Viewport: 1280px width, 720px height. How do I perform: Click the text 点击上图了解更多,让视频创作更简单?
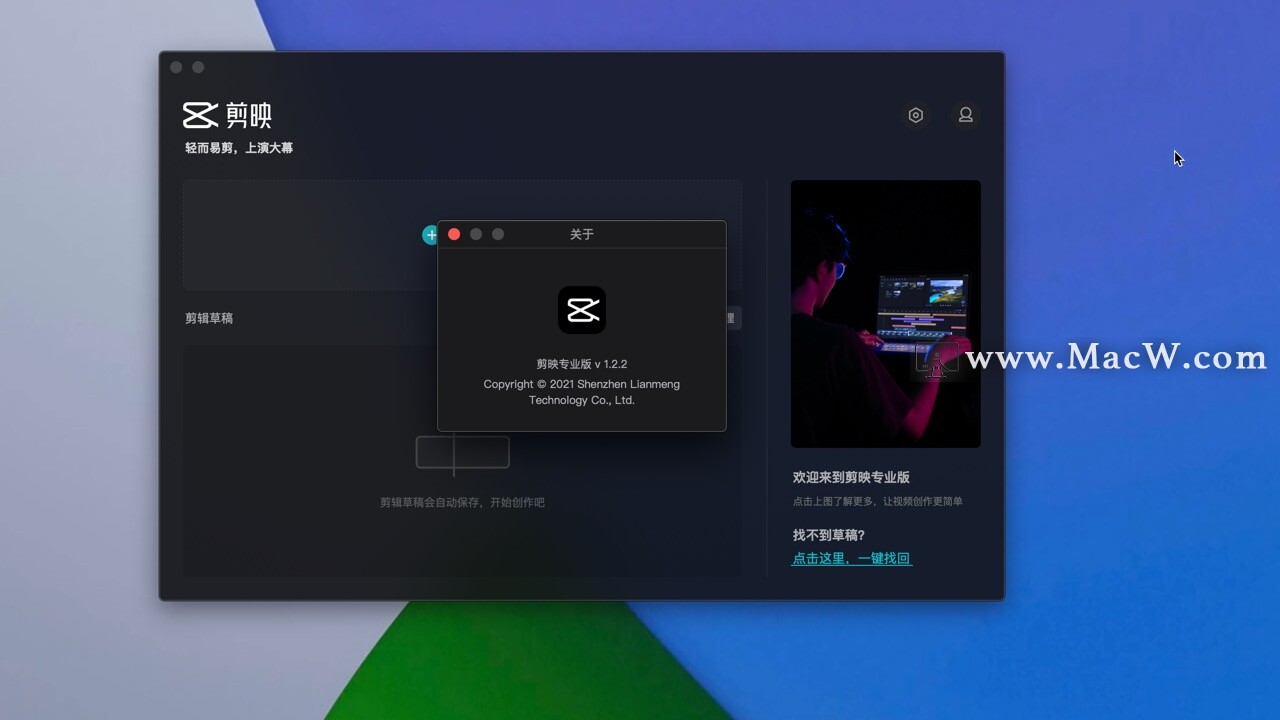[x=878, y=502]
